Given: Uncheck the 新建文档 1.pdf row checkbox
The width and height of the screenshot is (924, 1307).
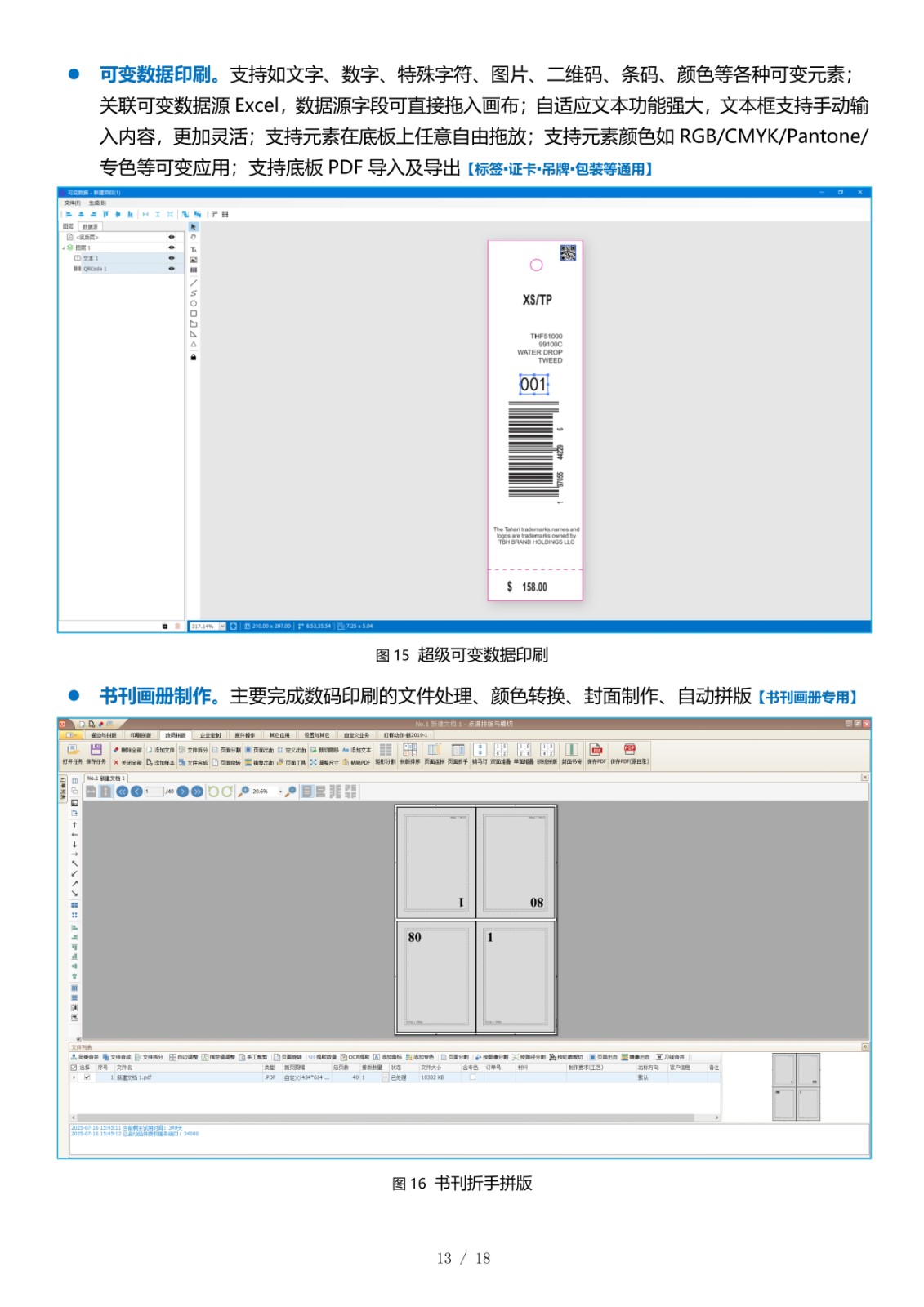Looking at the screenshot, I should [x=87, y=1077].
